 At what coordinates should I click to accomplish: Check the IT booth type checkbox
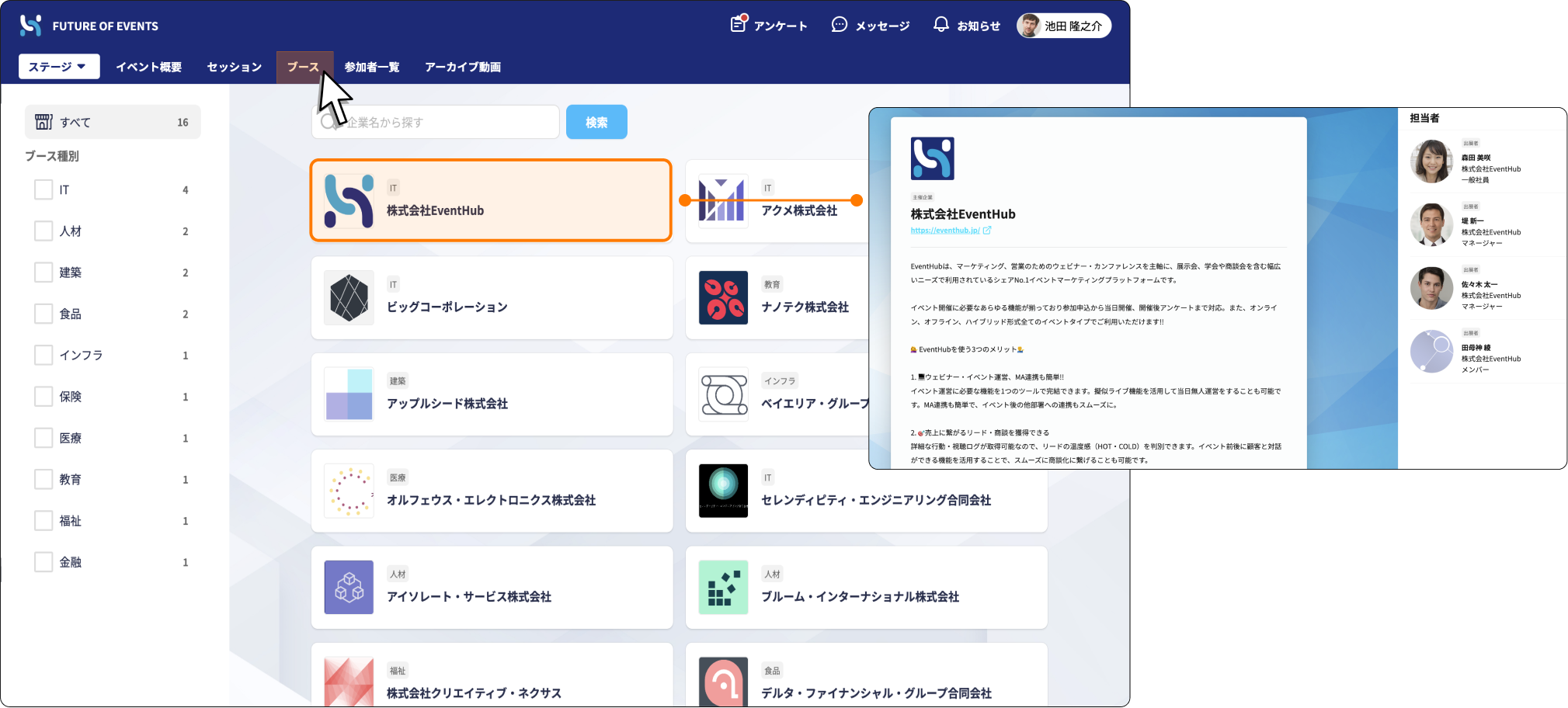coord(43,189)
